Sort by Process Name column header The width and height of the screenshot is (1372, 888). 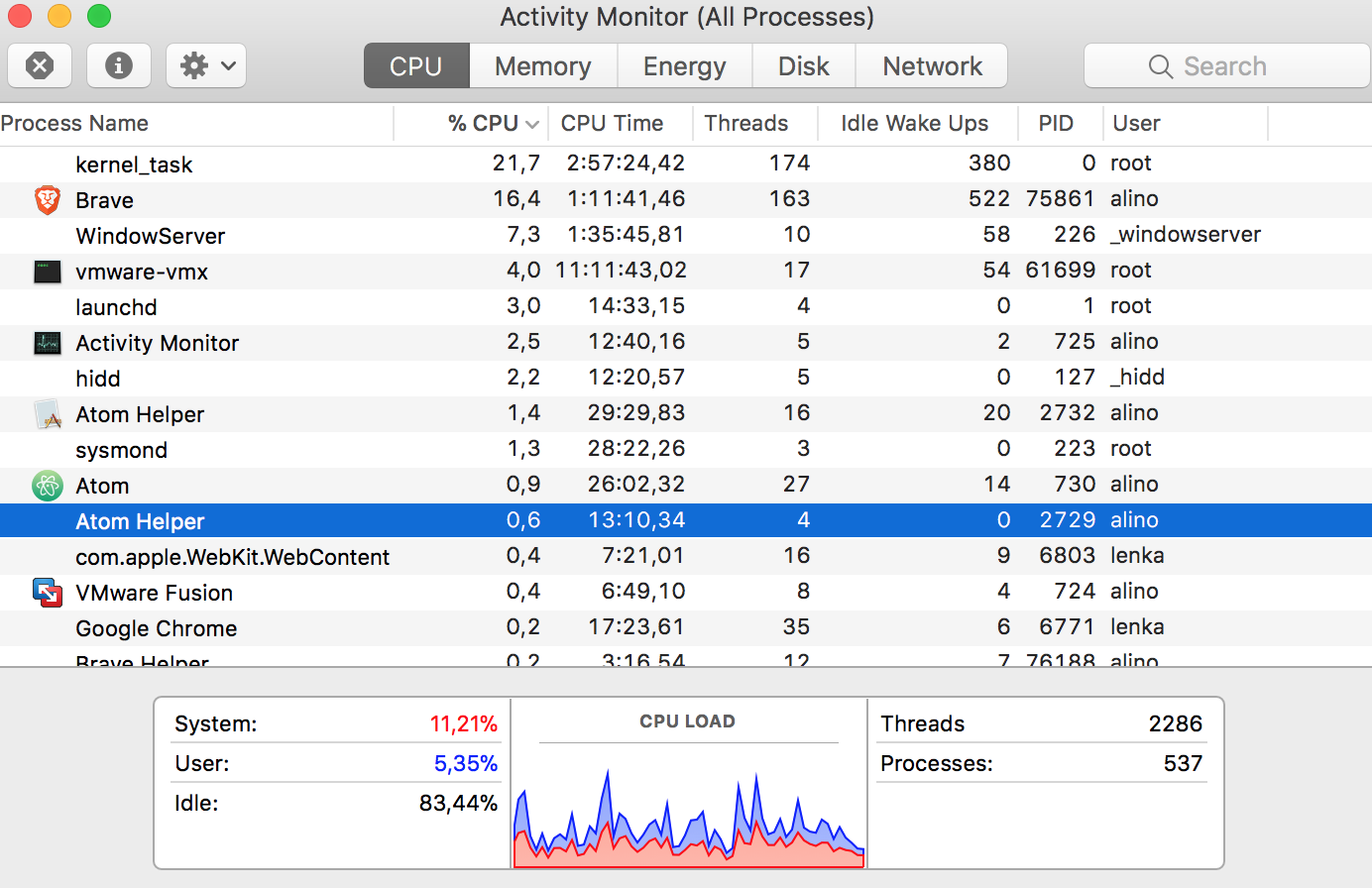(x=196, y=124)
